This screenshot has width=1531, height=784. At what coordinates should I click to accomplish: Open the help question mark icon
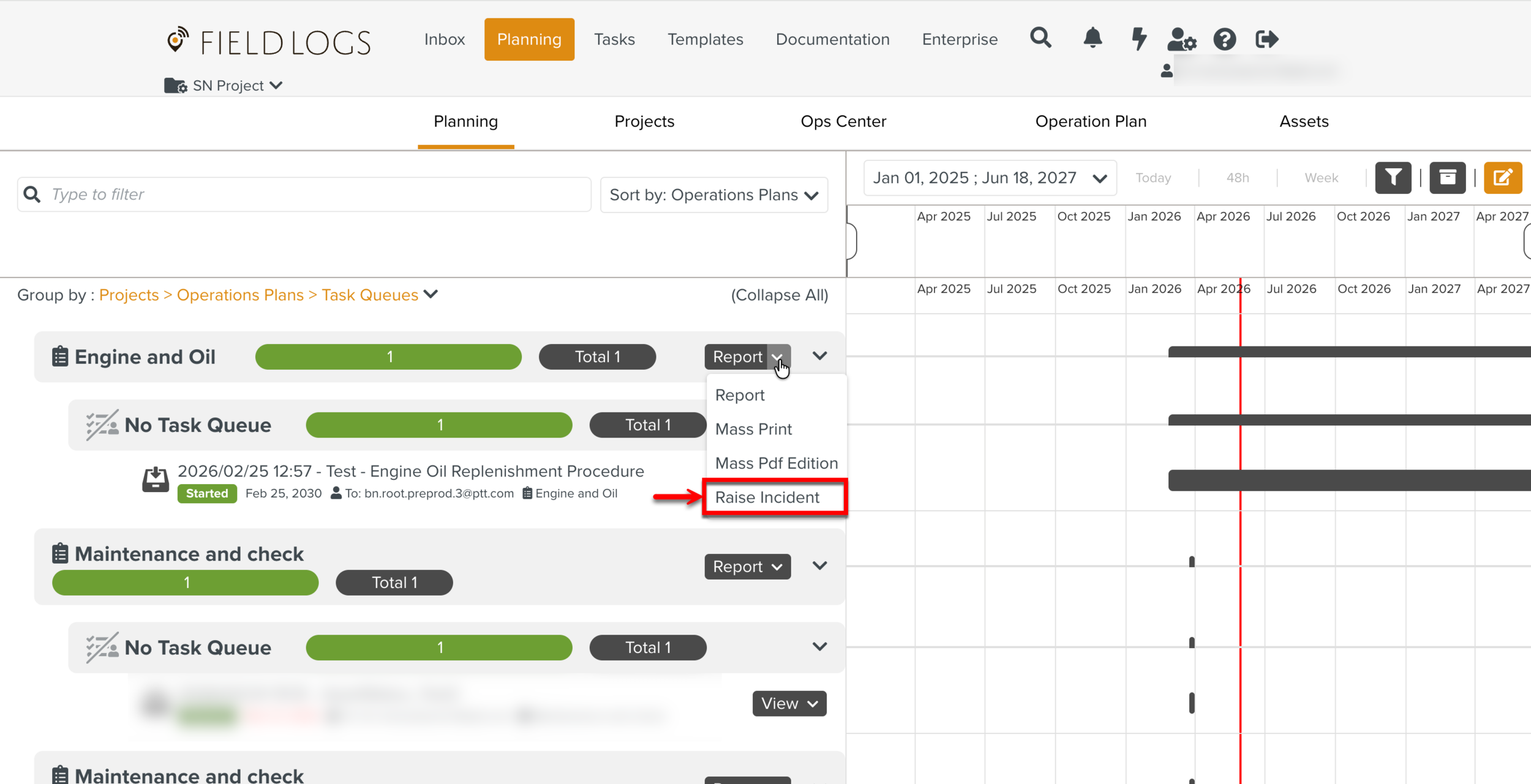point(1225,39)
